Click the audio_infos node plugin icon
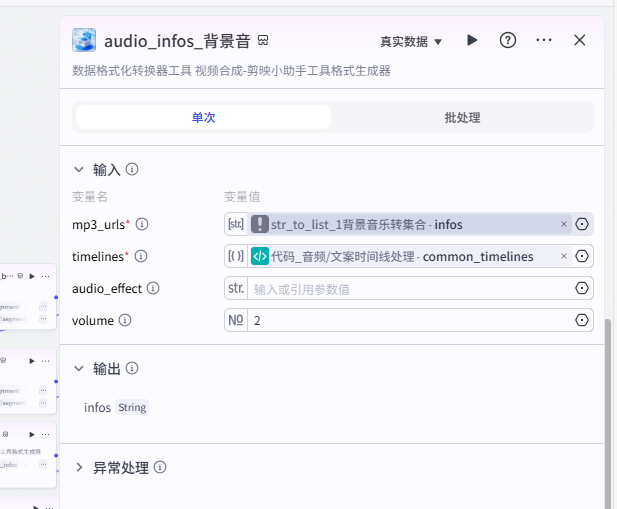This screenshot has width=617, height=509. 84,40
